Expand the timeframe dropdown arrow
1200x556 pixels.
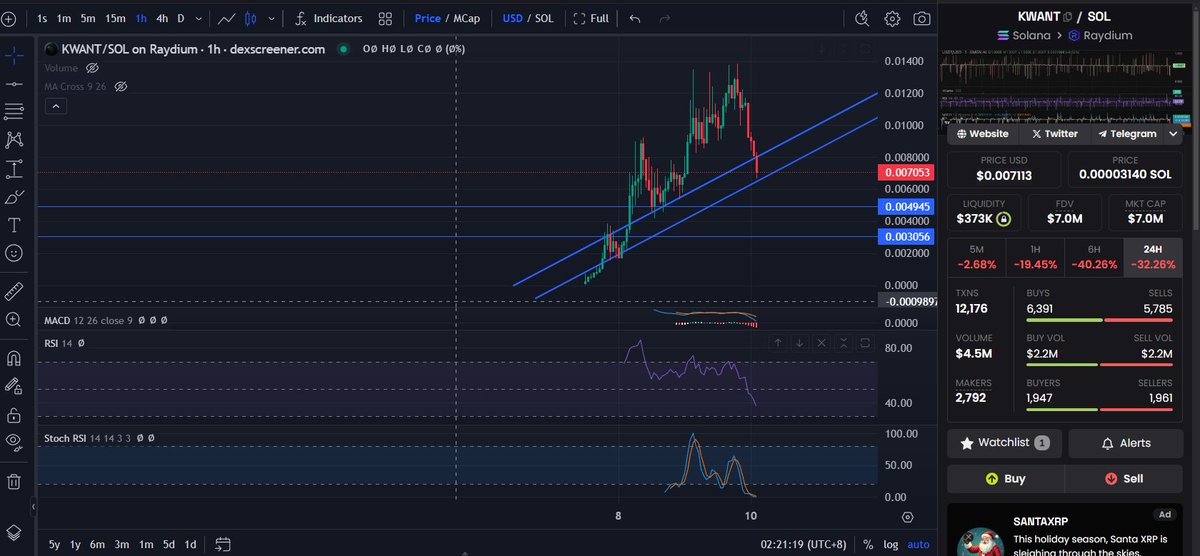199,18
